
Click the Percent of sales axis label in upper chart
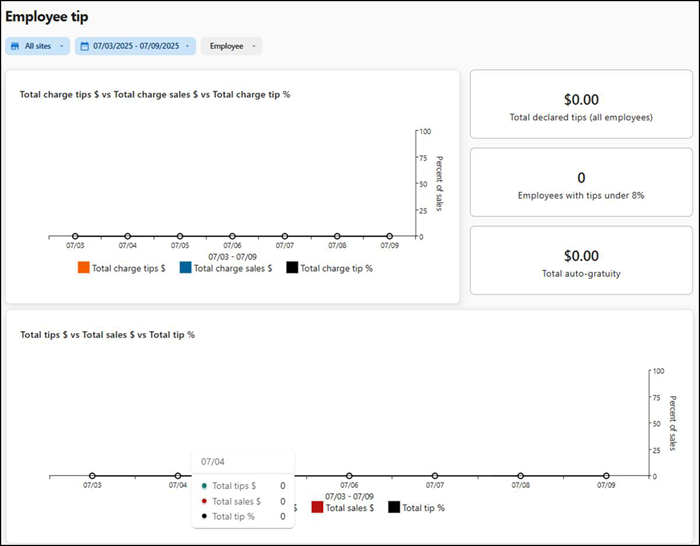pyautogui.click(x=439, y=183)
